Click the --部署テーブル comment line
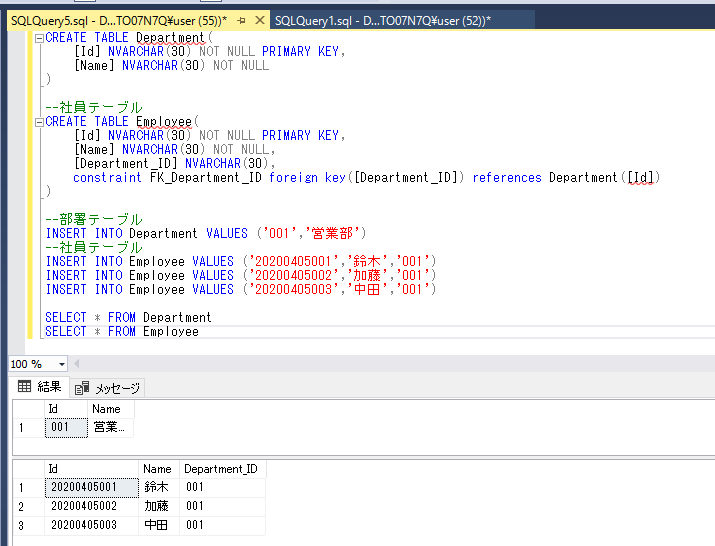 tap(94, 219)
